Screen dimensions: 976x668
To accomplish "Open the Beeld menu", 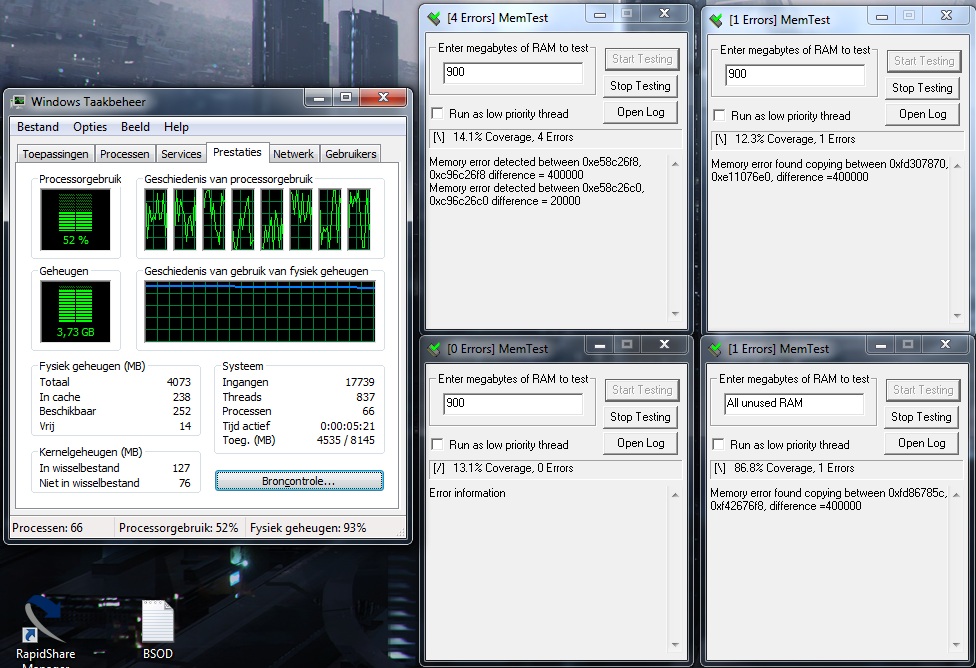I will [x=135, y=127].
